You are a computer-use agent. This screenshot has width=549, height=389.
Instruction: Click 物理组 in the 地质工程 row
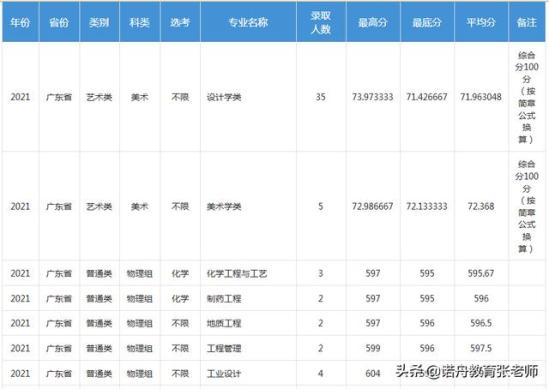coord(139,323)
